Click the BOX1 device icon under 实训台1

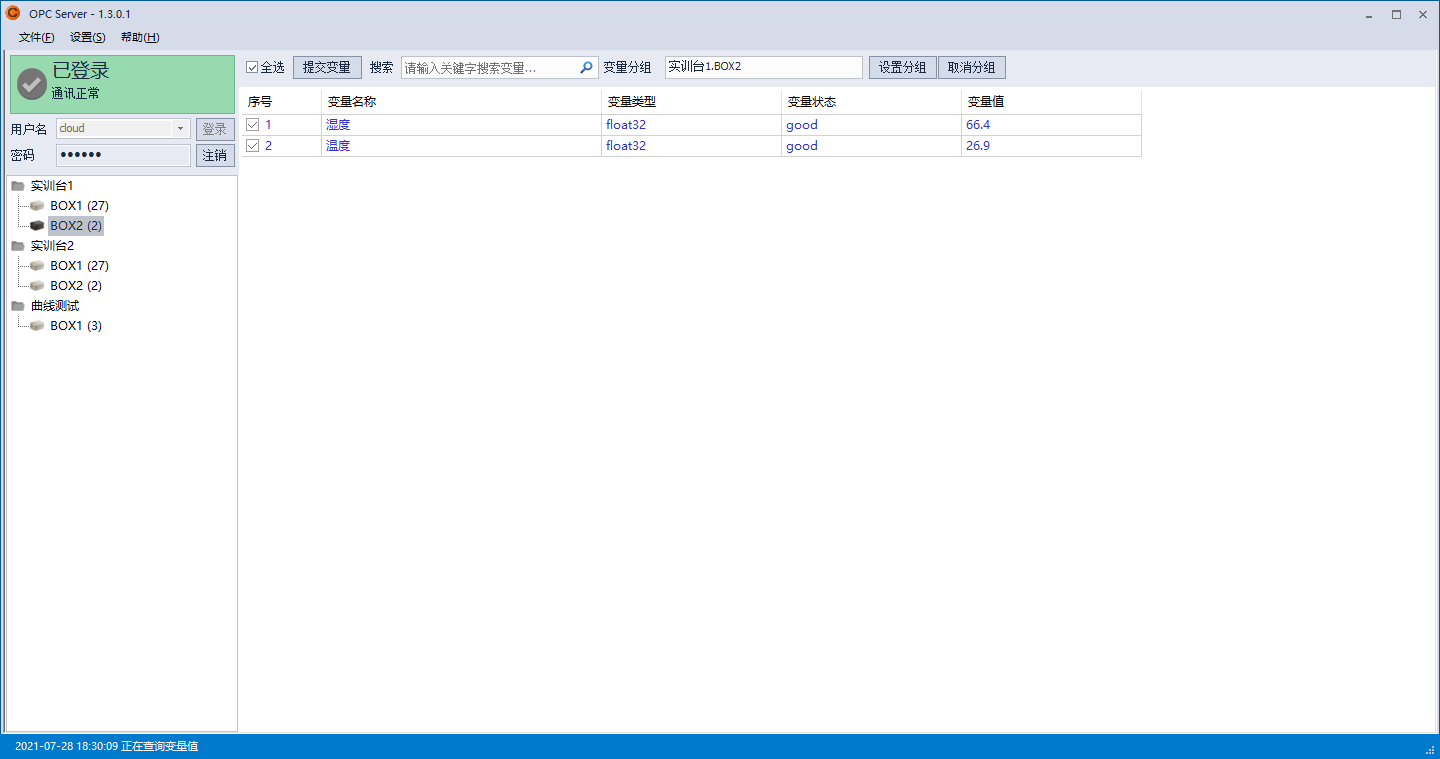pos(37,206)
